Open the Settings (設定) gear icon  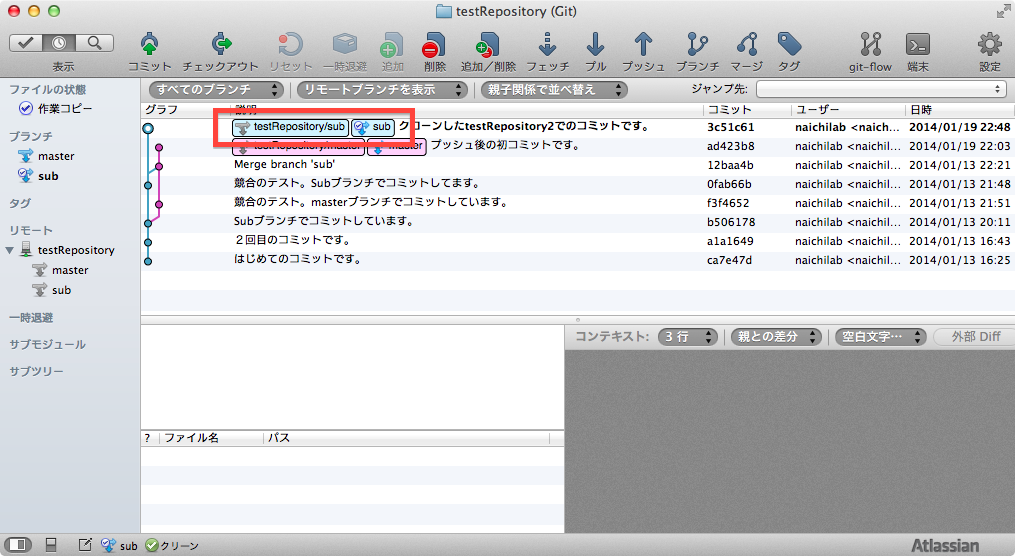[989, 44]
